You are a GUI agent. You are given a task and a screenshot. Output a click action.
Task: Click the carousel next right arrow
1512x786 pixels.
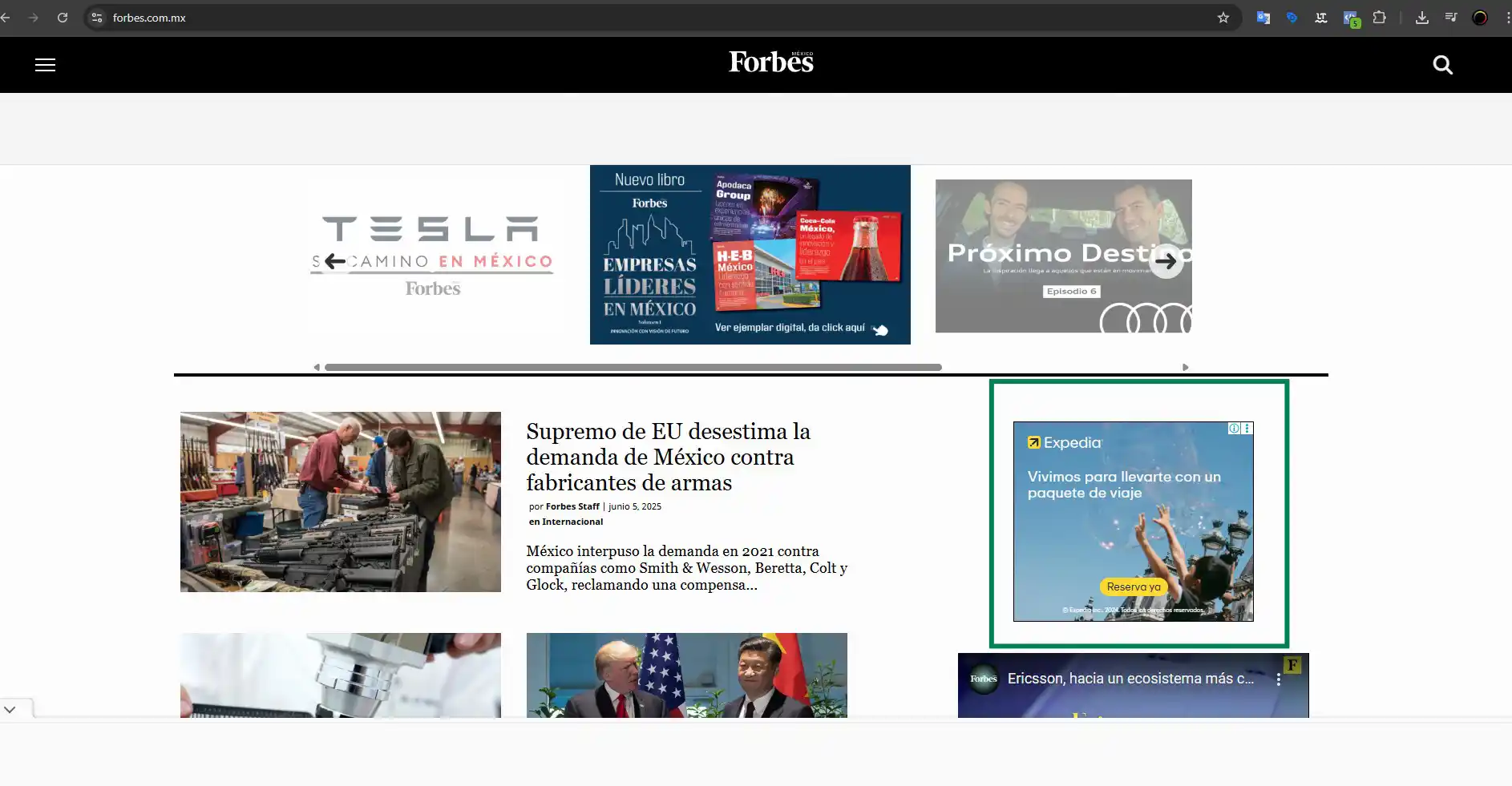tap(1166, 261)
